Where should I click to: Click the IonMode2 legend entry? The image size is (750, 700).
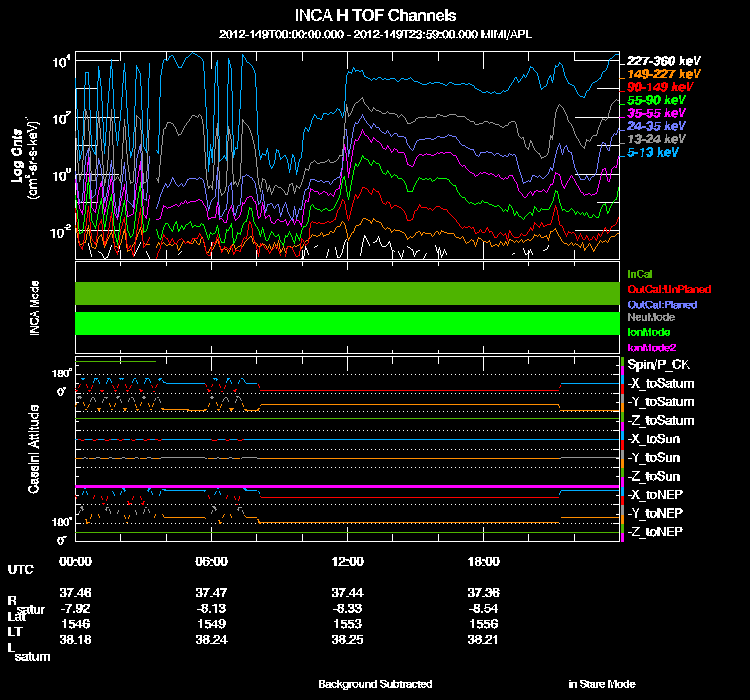(651, 348)
